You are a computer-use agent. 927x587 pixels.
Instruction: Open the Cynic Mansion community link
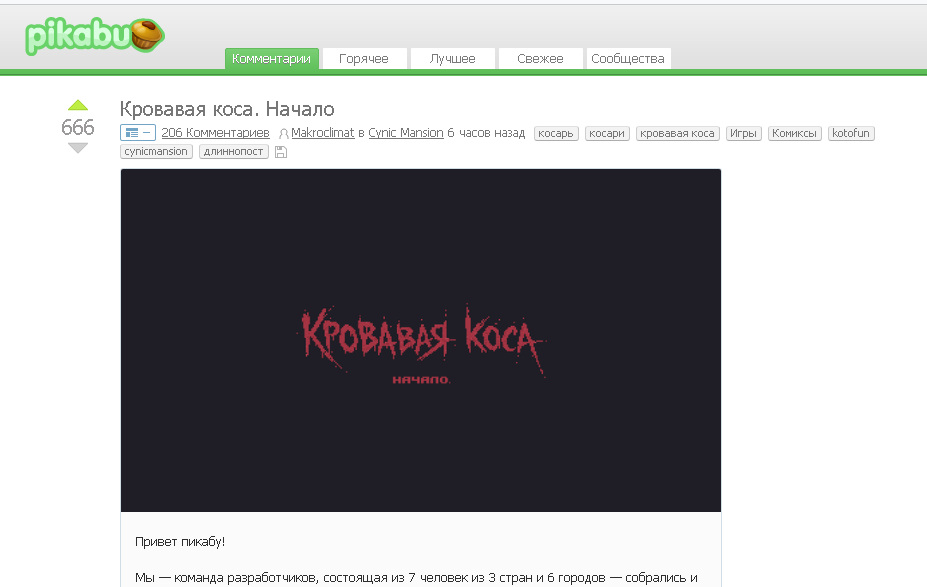(x=405, y=133)
